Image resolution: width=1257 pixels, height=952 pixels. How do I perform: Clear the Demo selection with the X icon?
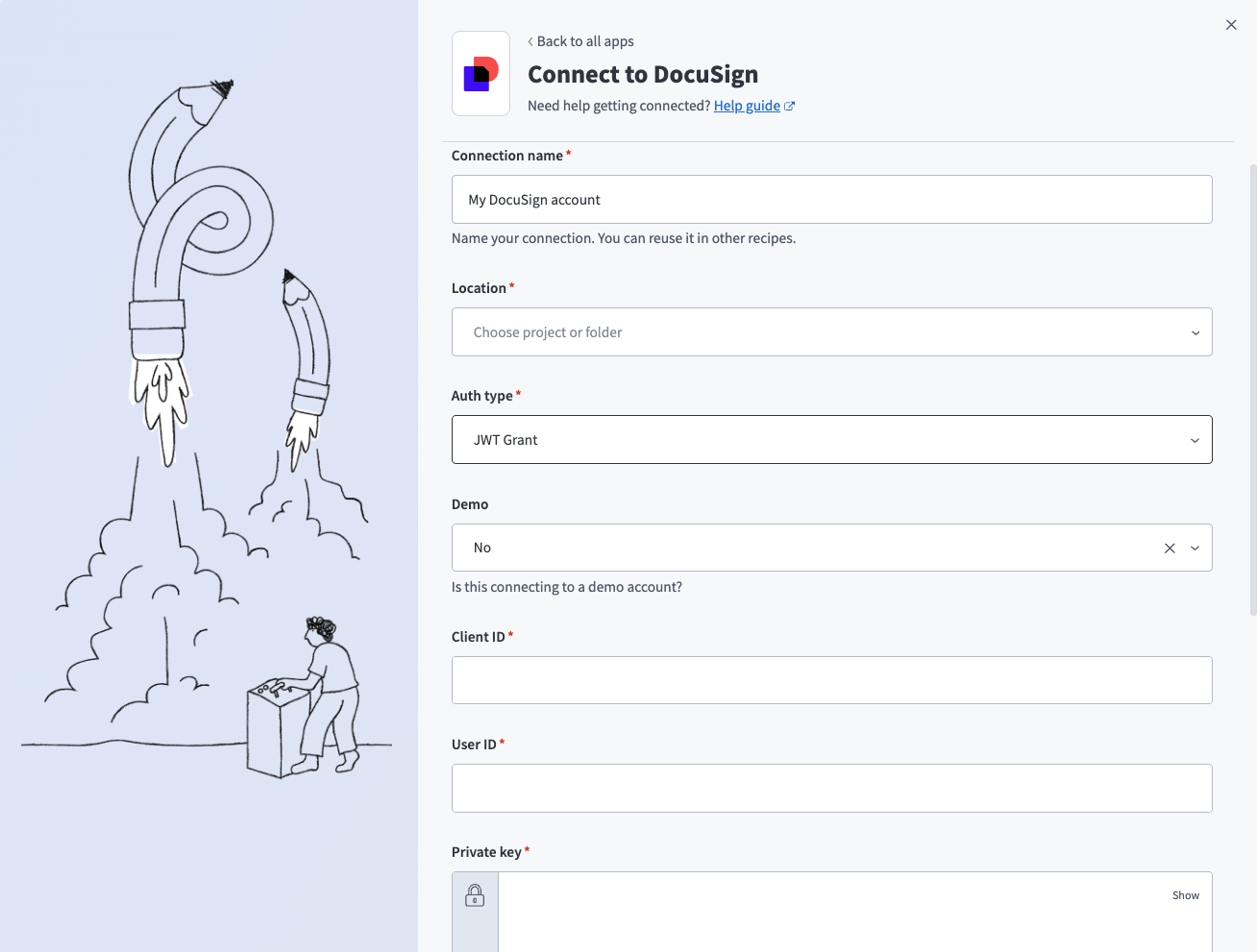1170,548
